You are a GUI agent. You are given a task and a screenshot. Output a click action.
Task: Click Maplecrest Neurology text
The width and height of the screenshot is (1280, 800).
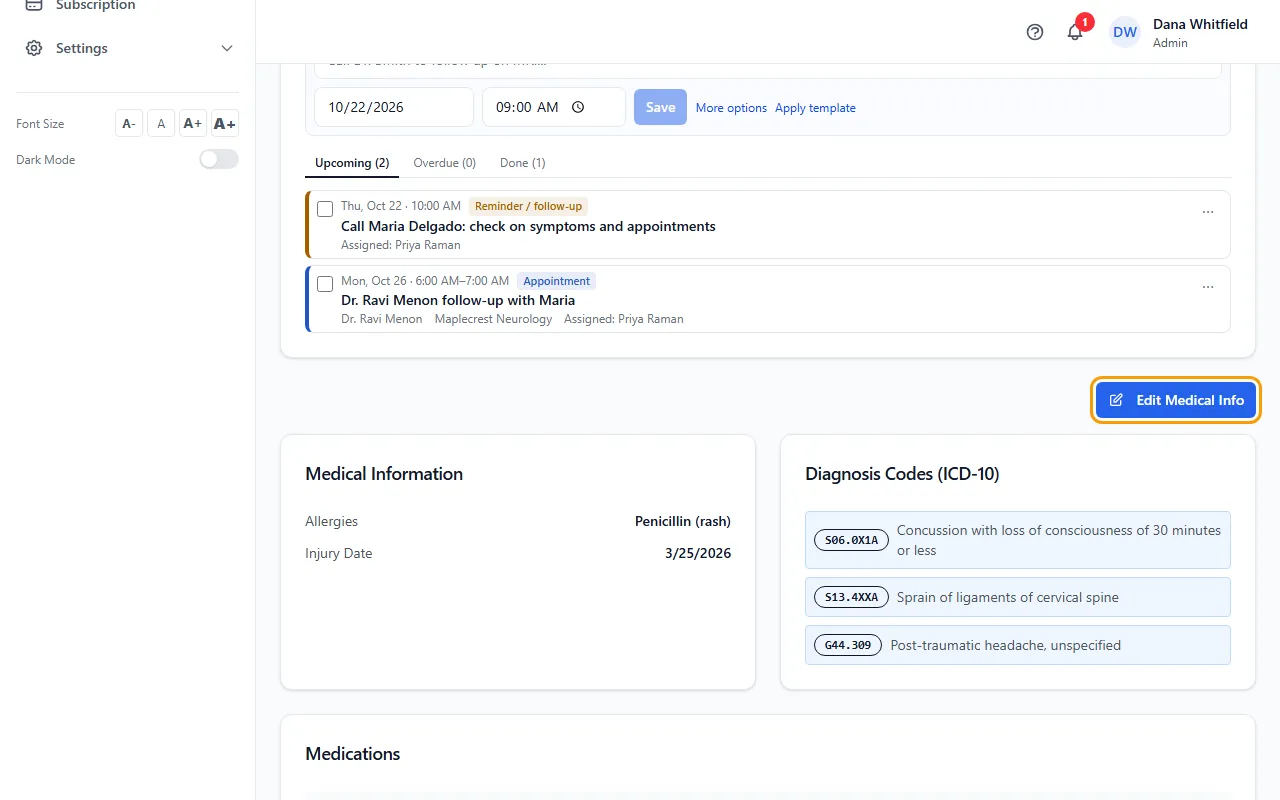(x=493, y=319)
